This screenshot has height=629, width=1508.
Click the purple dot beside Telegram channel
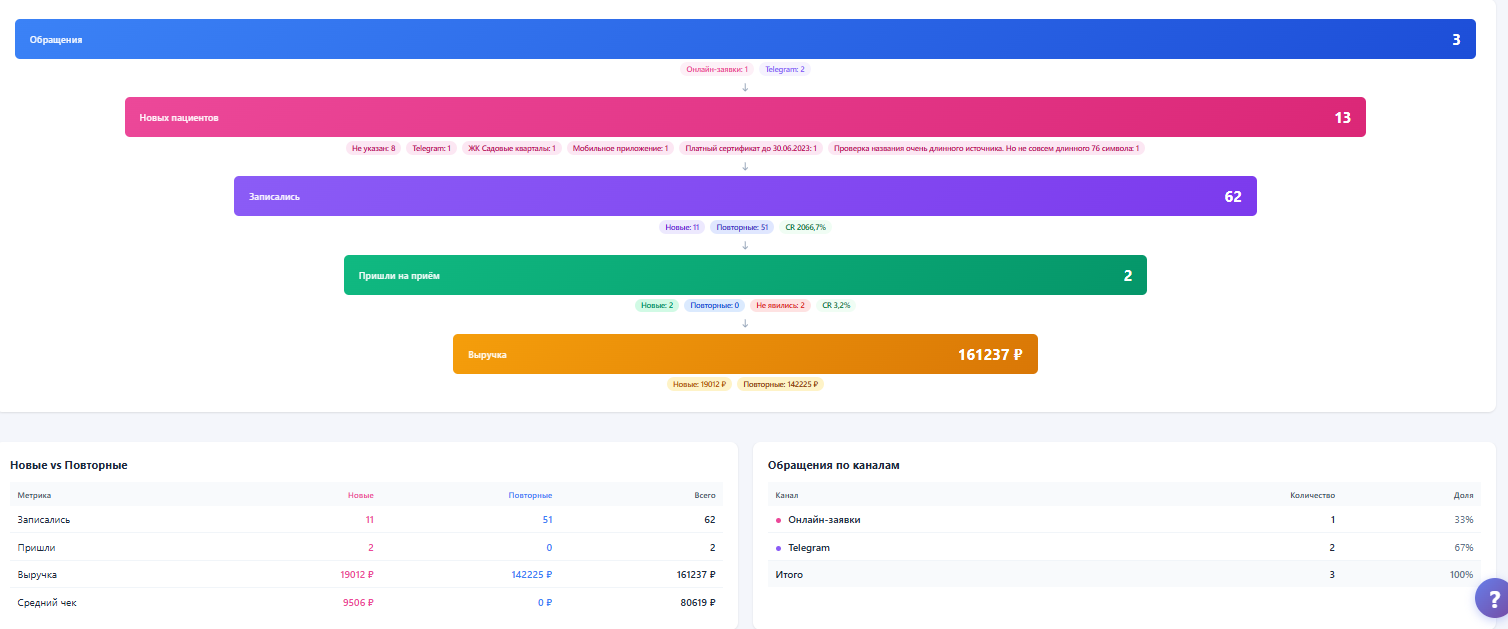click(x=779, y=547)
